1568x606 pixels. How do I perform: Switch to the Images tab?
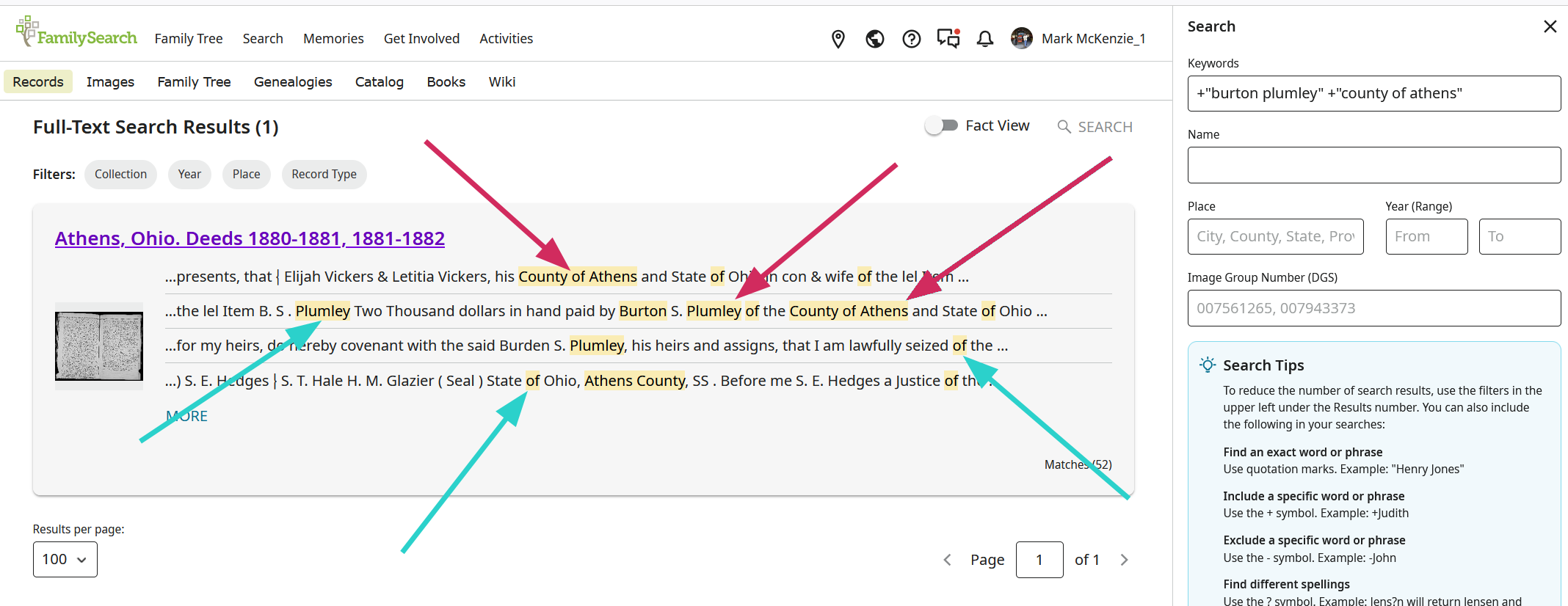(110, 81)
